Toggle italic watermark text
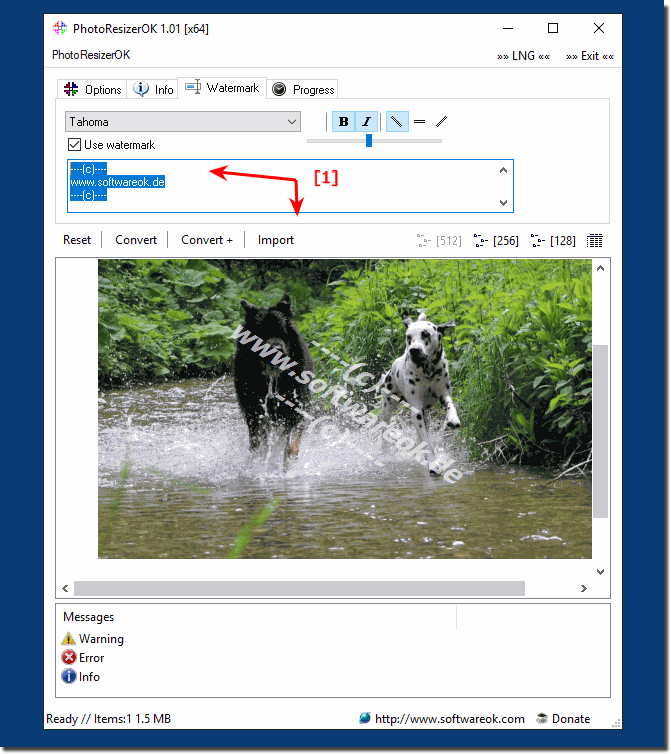Image resolution: width=671 pixels, height=754 pixels. pyautogui.click(x=367, y=122)
